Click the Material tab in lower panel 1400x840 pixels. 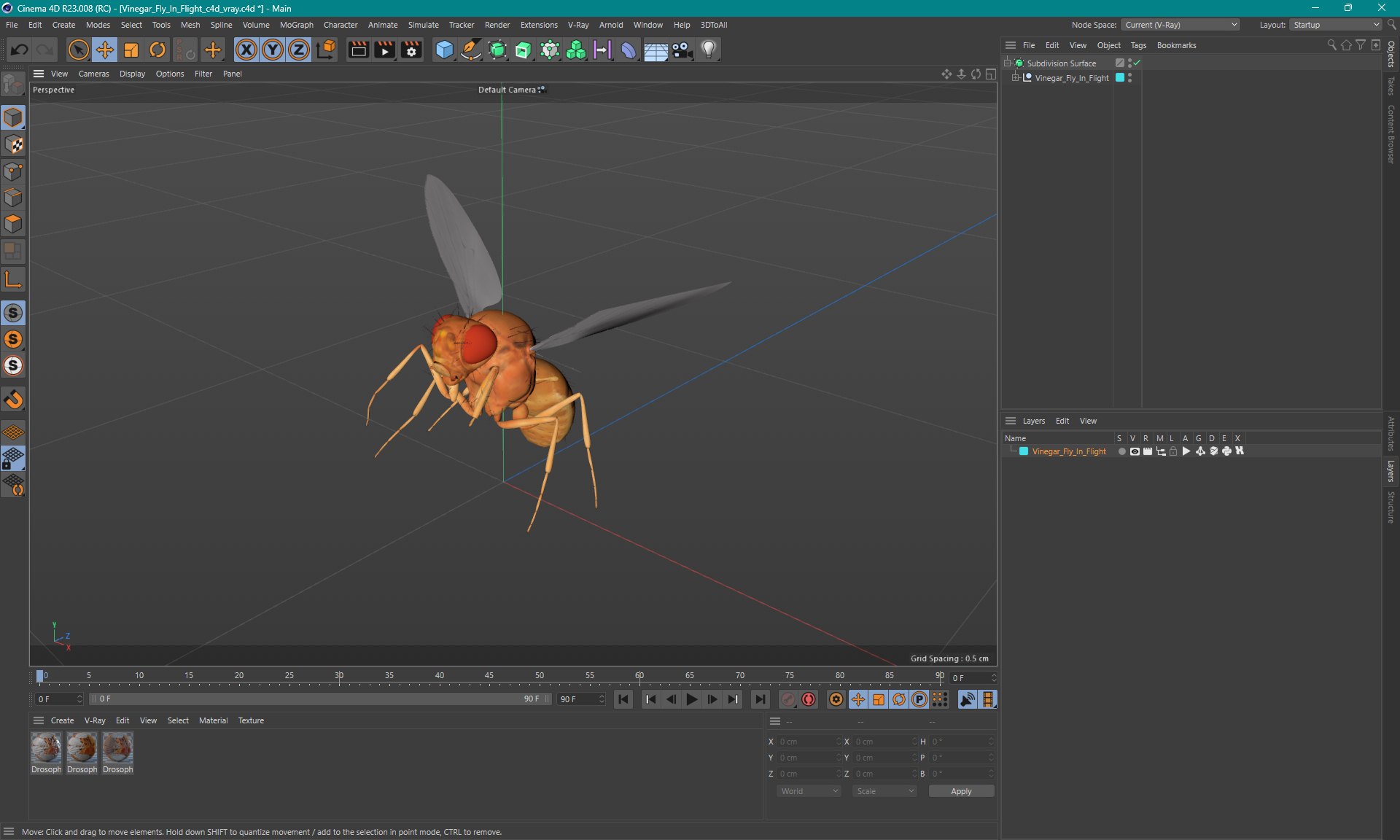click(x=213, y=720)
